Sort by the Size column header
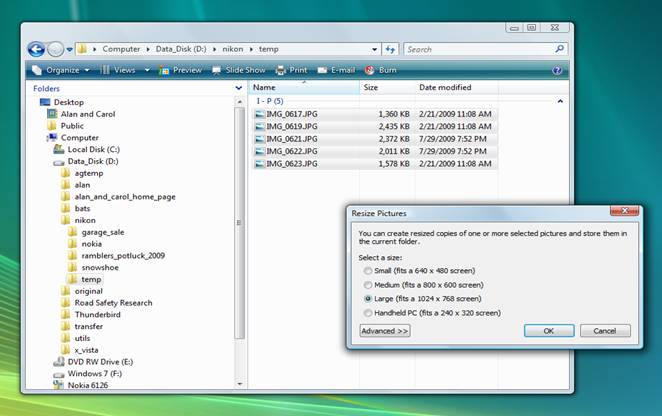This screenshot has width=662, height=416. 387,87
